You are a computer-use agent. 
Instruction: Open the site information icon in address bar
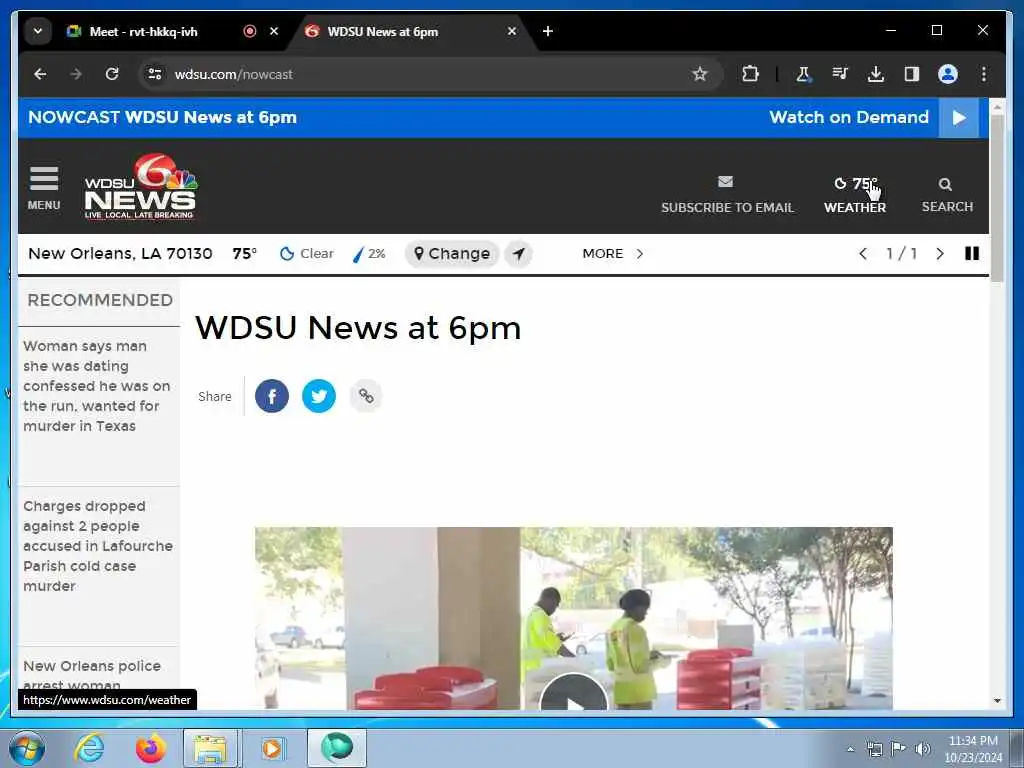pos(155,74)
